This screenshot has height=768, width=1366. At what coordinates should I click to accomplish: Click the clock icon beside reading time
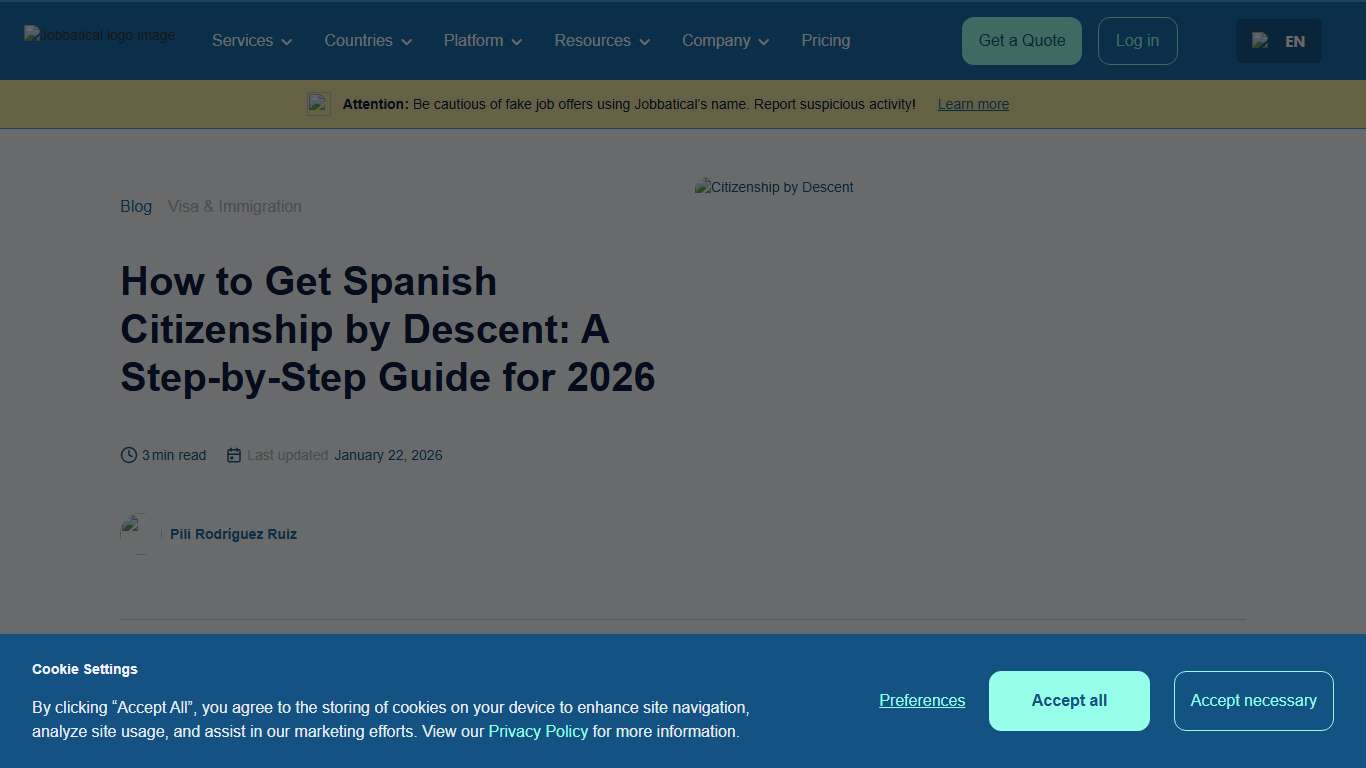point(128,454)
